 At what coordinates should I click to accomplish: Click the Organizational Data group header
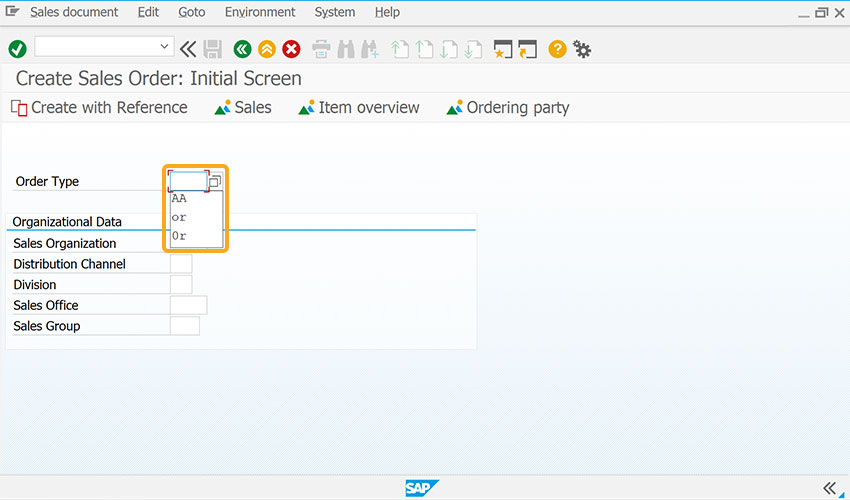pos(67,222)
